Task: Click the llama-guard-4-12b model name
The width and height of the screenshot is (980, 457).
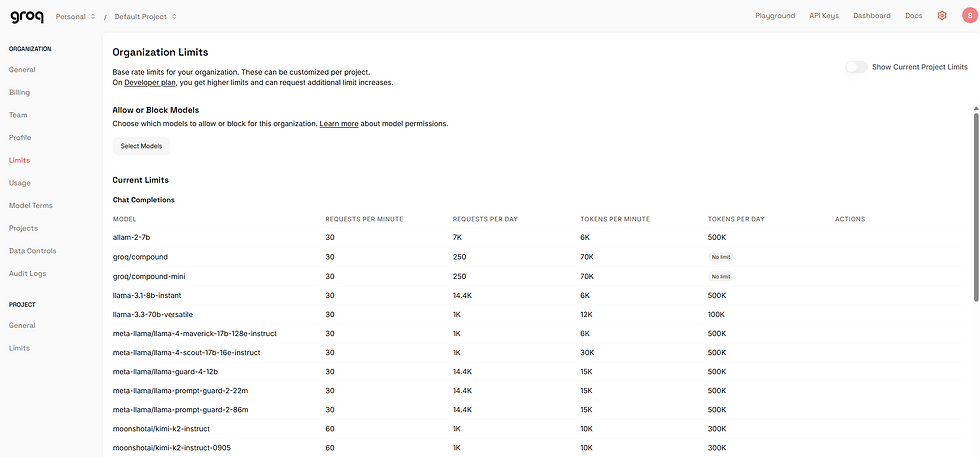Action: tap(165, 371)
